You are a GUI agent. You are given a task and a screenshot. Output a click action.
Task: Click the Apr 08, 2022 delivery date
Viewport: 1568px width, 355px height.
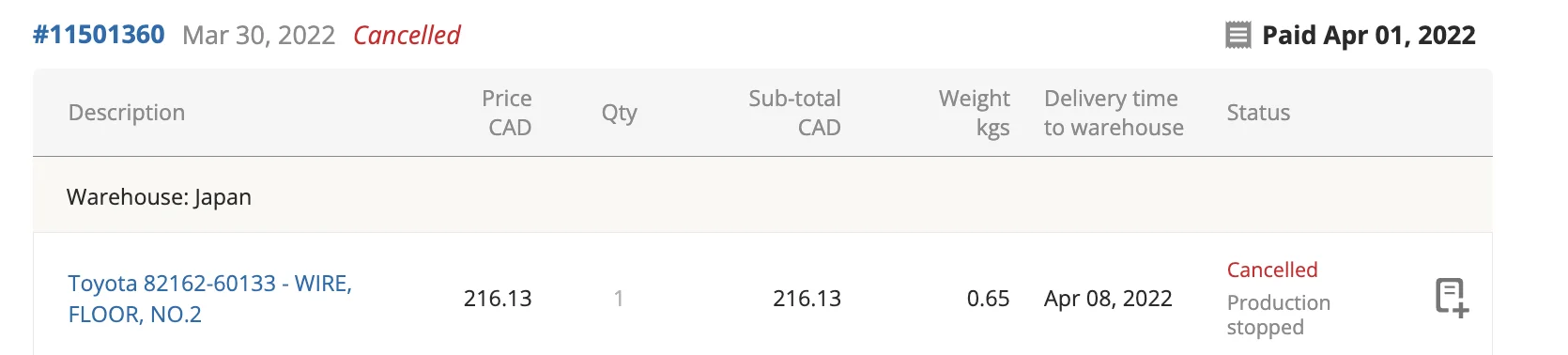pos(1108,299)
